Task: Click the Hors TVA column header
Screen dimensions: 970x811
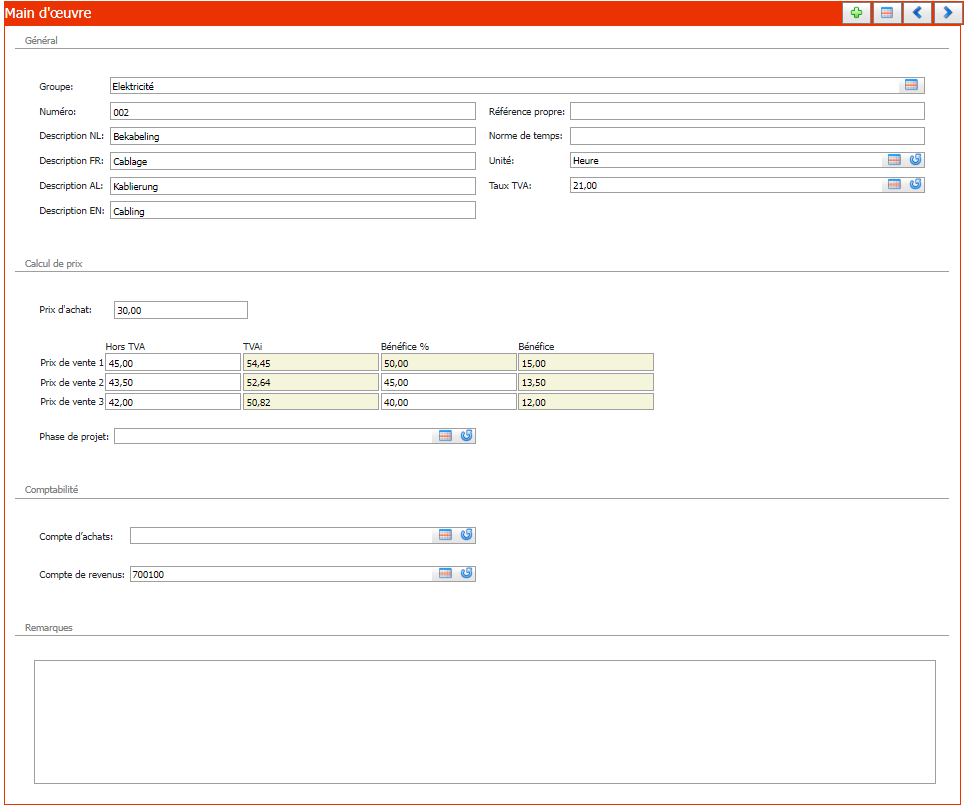Action: click(x=125, y=346)
